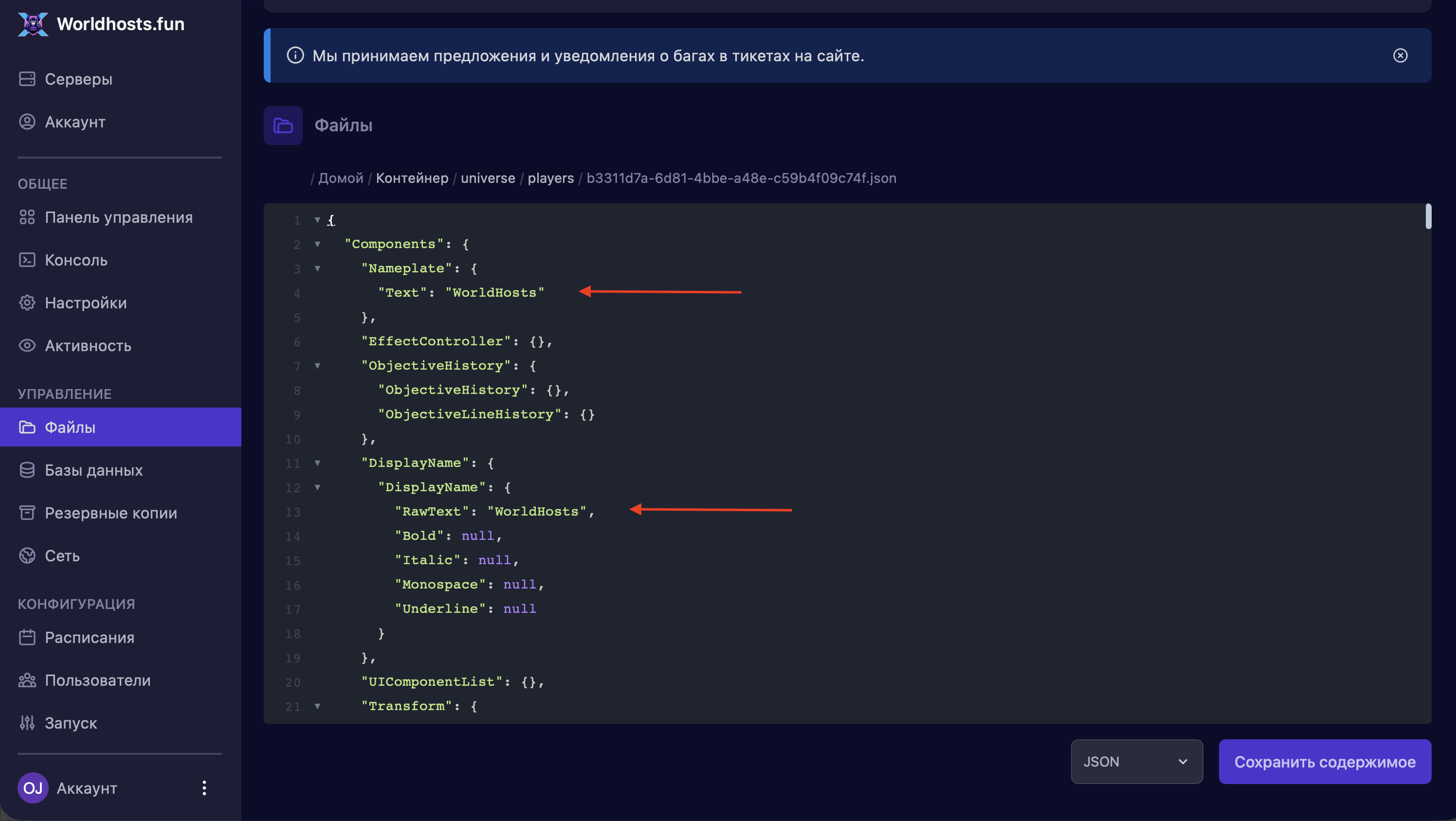
Task: Click the Настройки gear icon
Action: [x=27, y=303]
